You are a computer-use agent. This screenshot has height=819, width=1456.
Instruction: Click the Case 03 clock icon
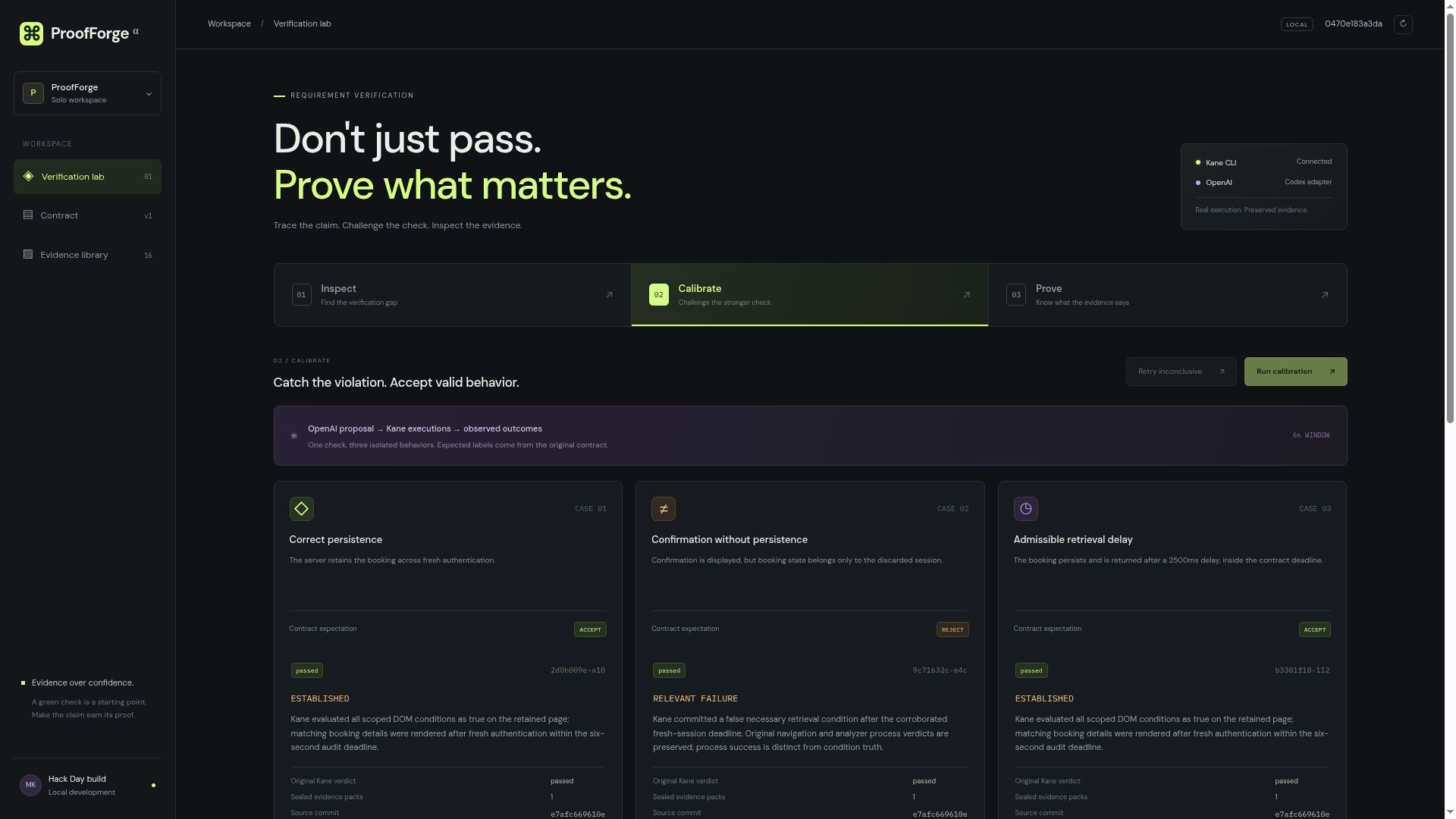coord(1026,509)
